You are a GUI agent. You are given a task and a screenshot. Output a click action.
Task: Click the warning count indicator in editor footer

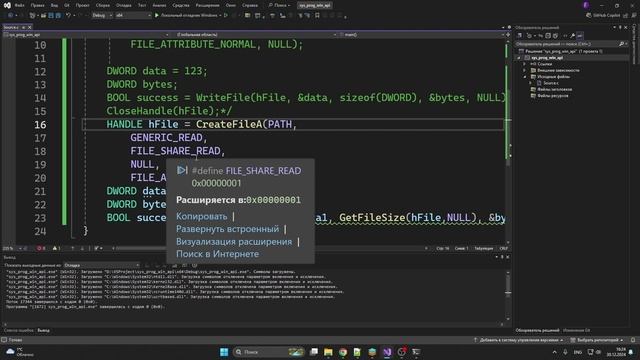56,248
